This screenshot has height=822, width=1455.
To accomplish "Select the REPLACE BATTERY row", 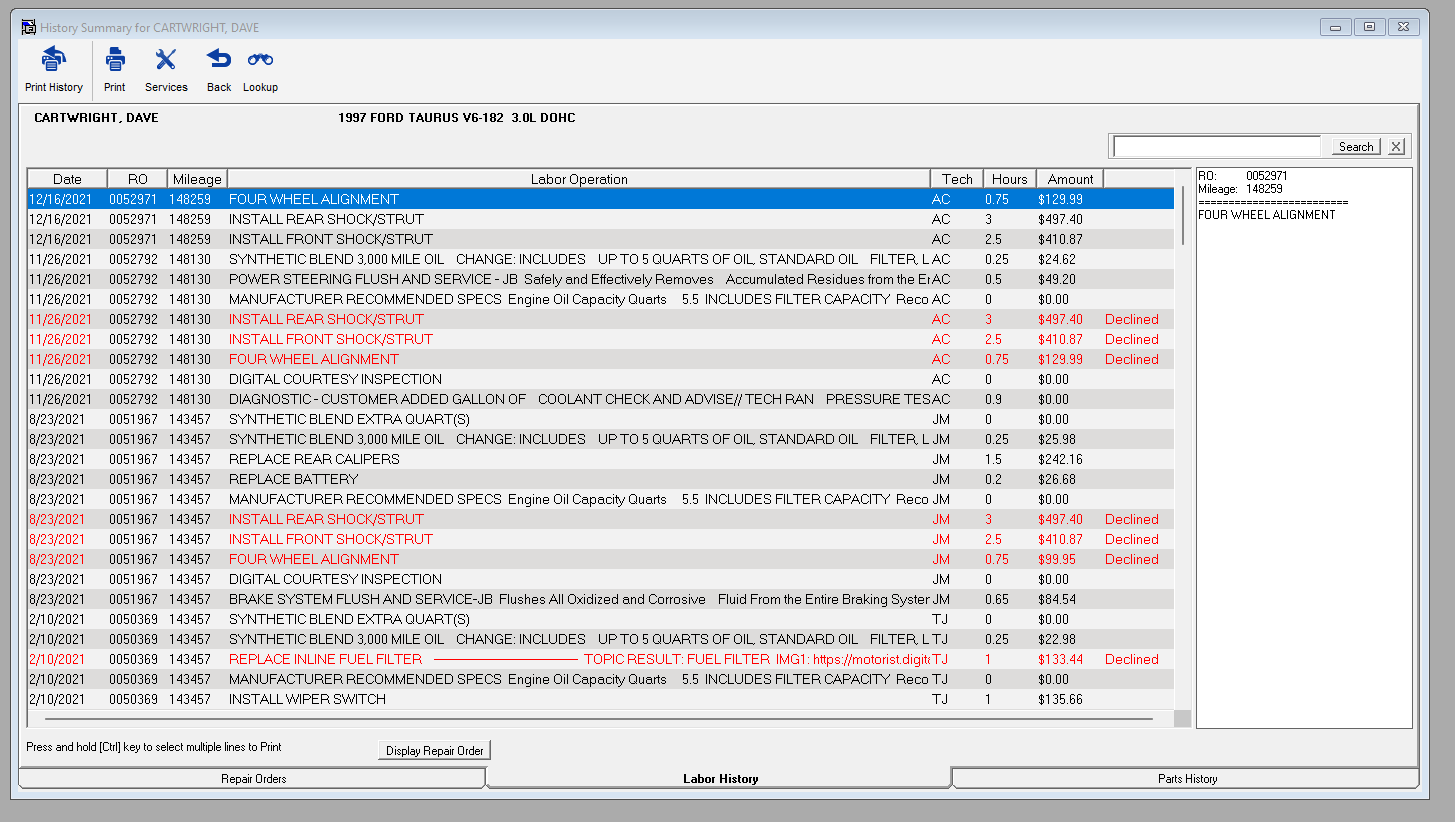I will [600, 479].
